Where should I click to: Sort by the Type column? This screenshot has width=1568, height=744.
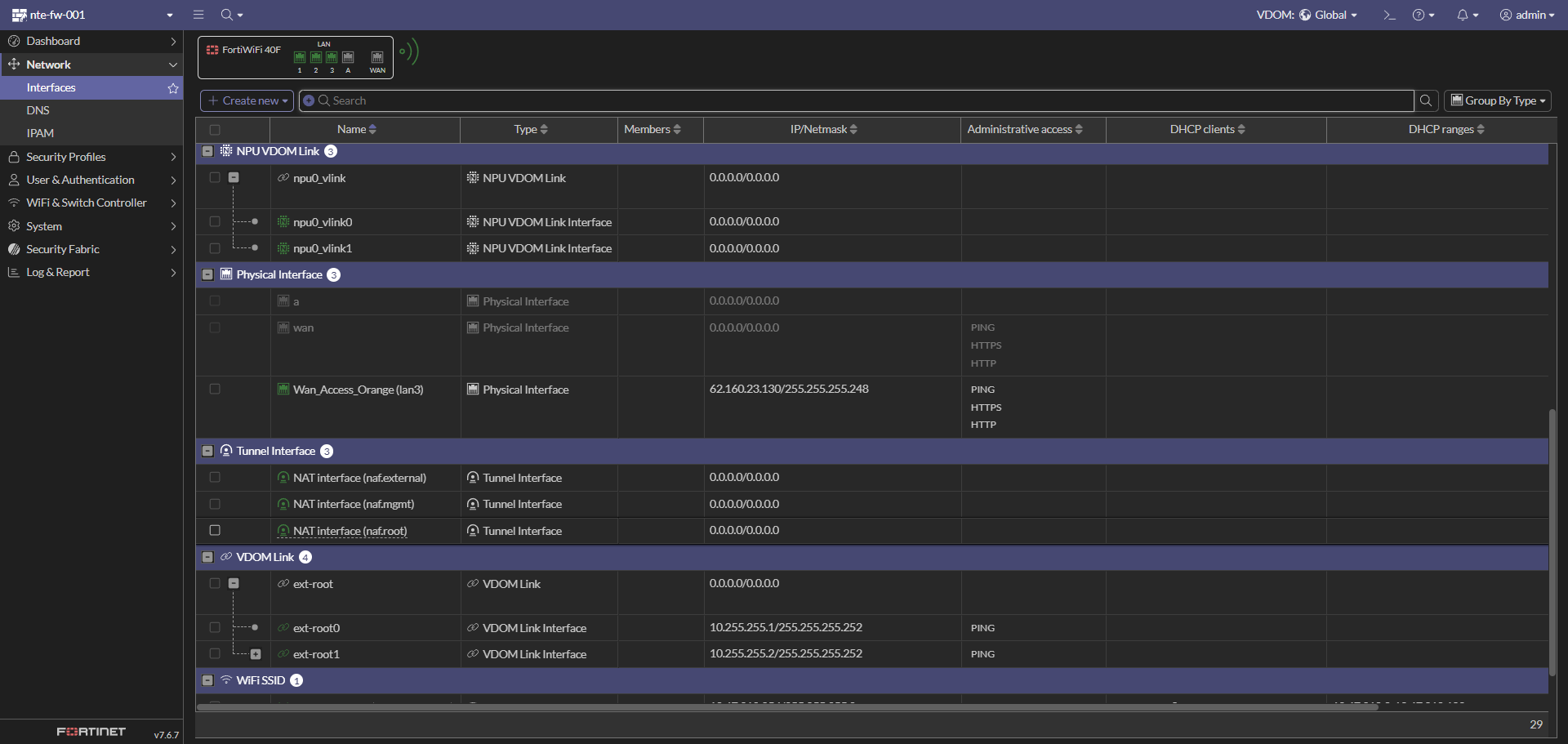click(531, 129)
